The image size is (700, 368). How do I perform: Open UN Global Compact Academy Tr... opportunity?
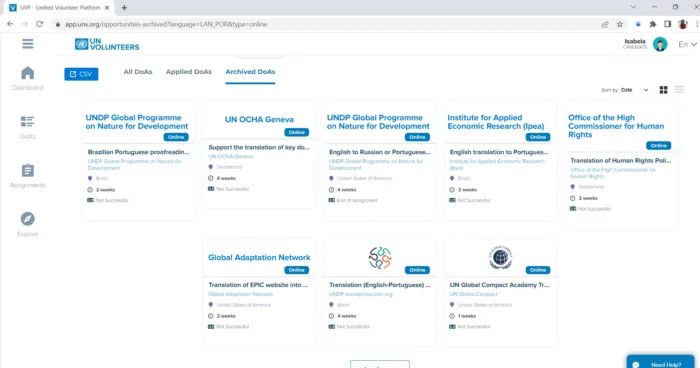point(500,284)
